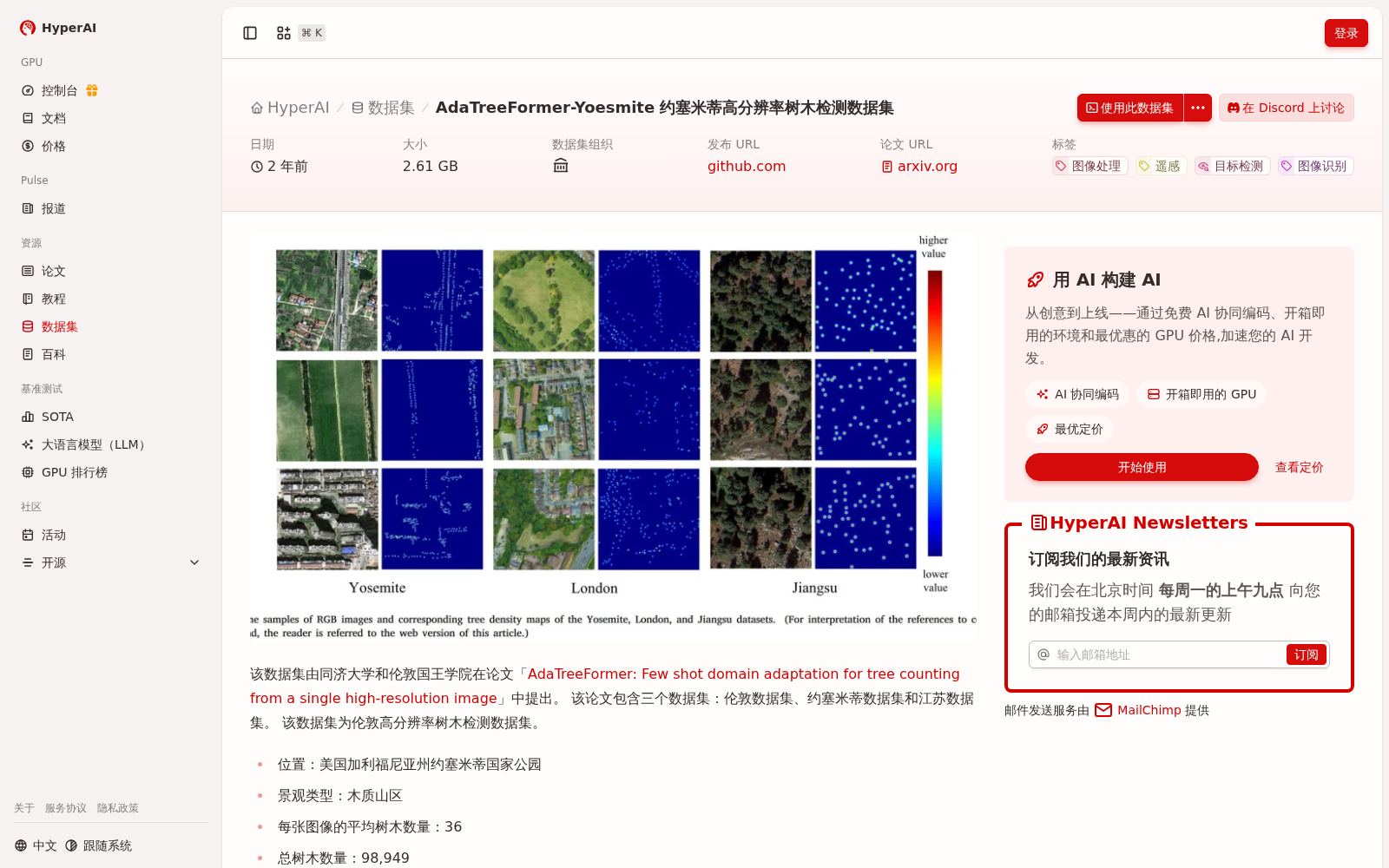The width and height of the screenshot is (1389, 868).
Task: Open the 控制台 console menu item
Action: click(x=59, y=90)
